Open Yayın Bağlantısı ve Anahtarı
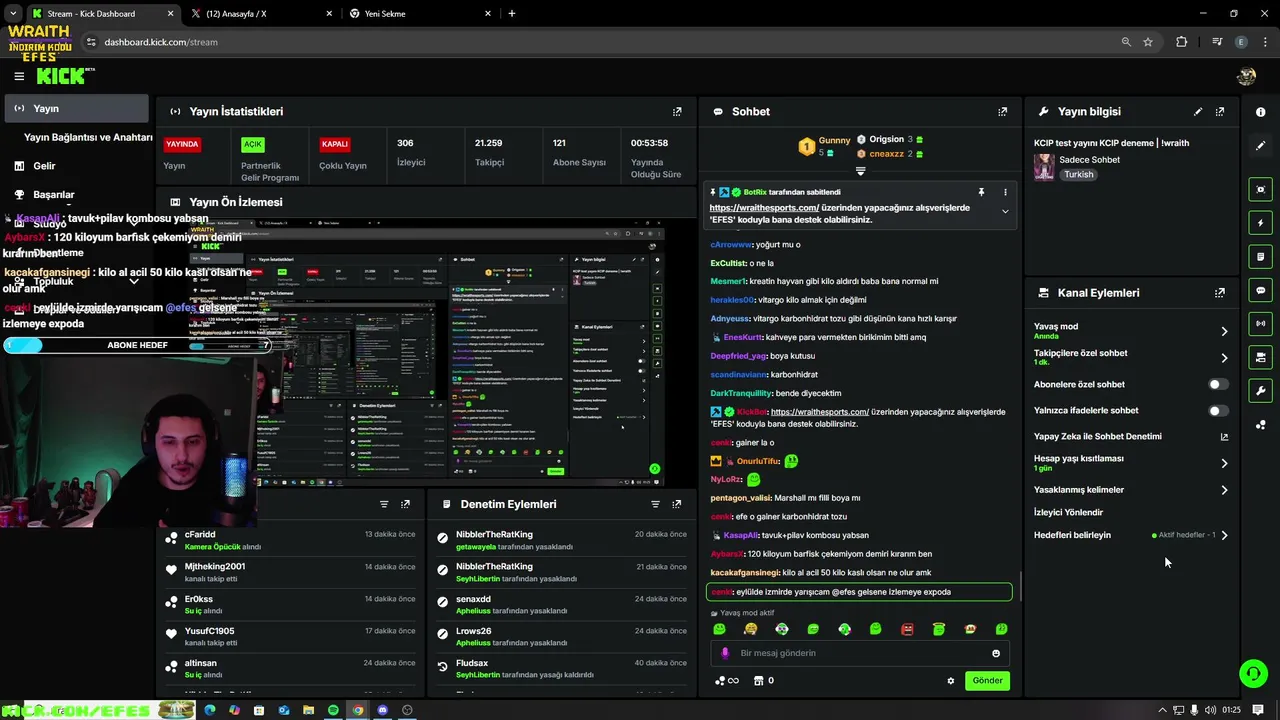 88,137
